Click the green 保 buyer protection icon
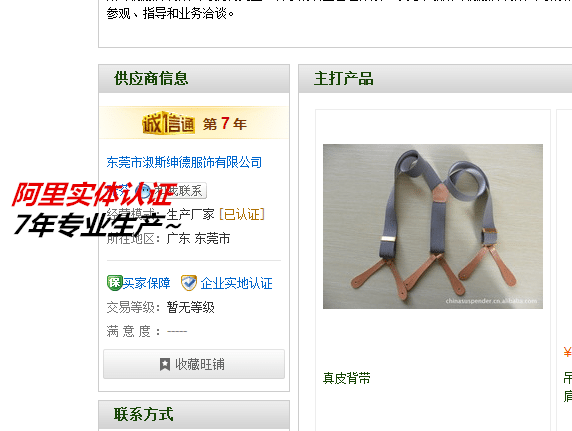This screenshot has width=572, height=431. pos(114,283)
